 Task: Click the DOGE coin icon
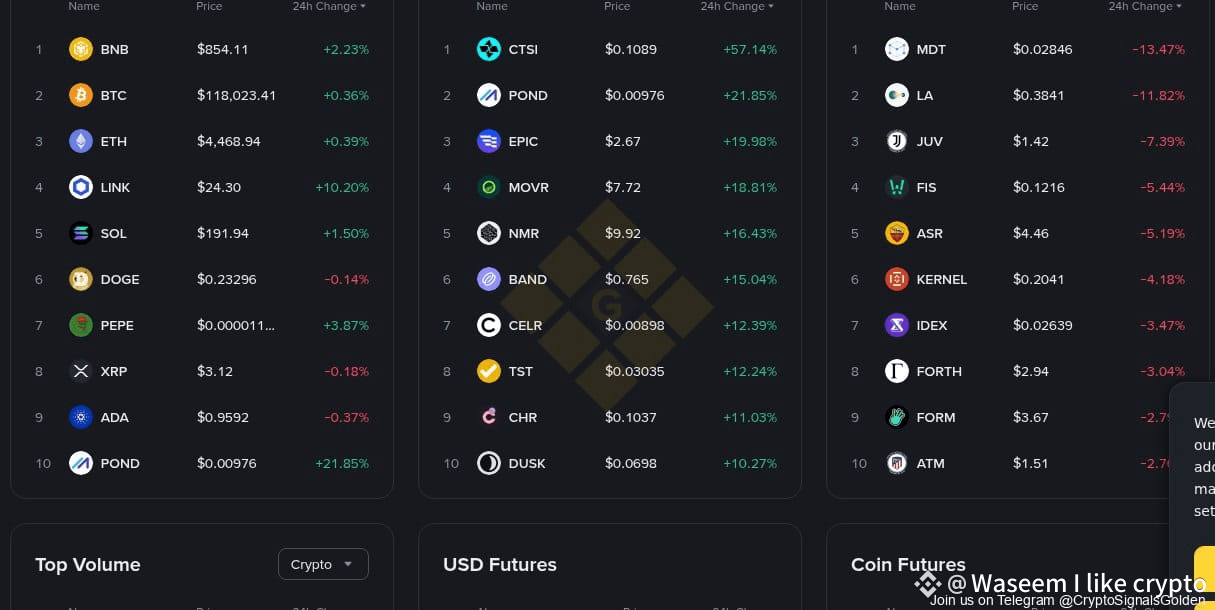(81, 279)
